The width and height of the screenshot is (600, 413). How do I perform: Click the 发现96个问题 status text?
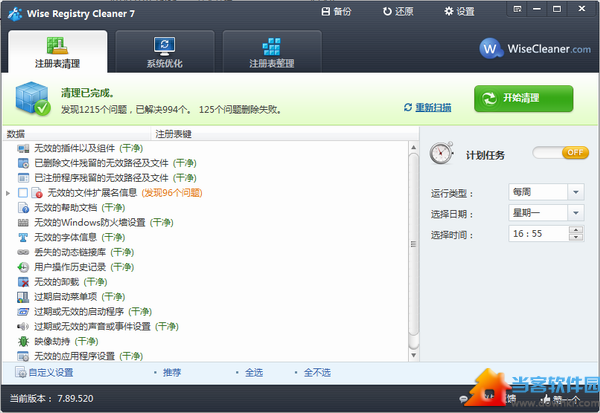[x=172, y=193]
